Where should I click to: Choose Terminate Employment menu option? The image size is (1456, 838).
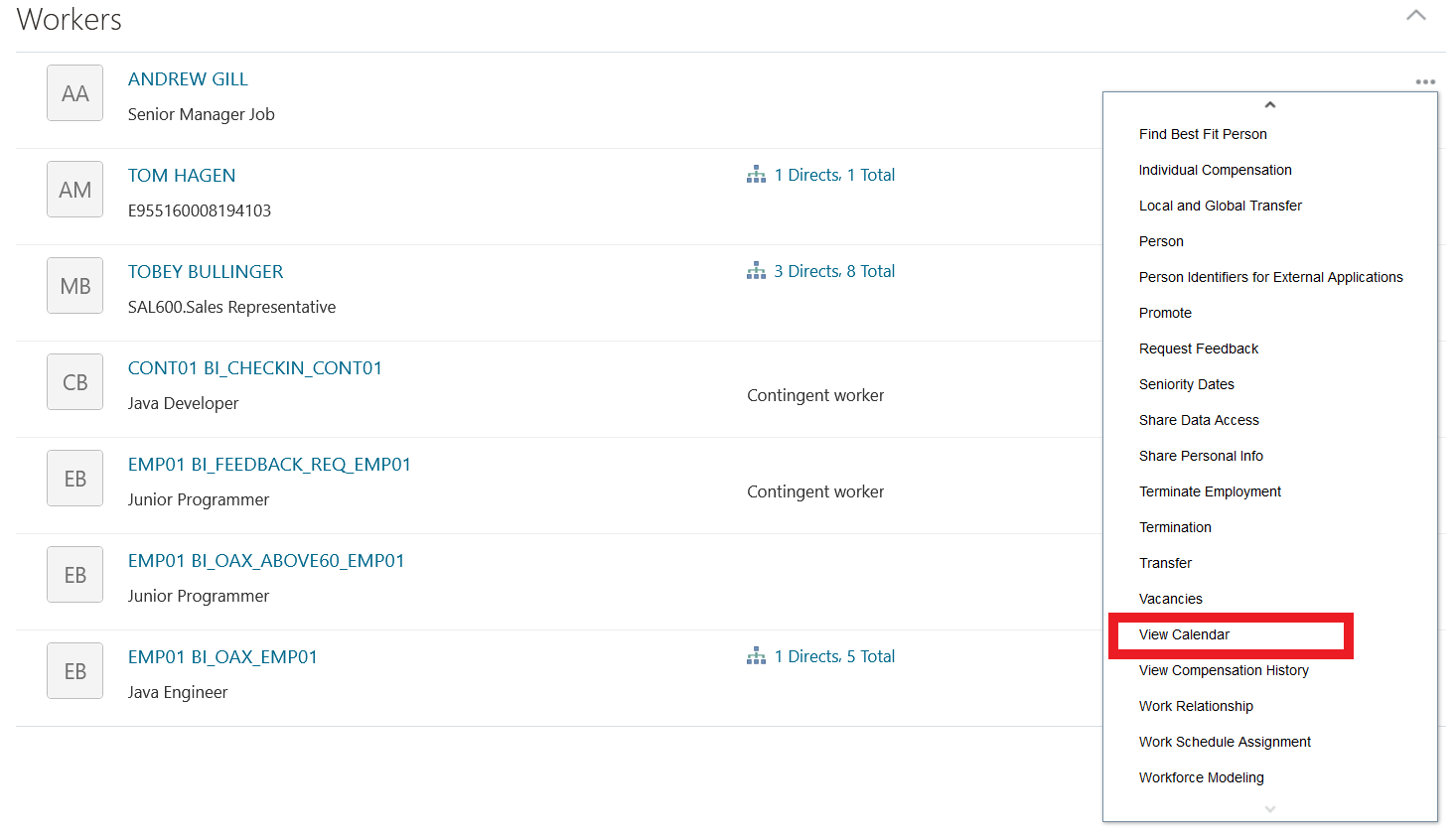[x=1210, y=491]
